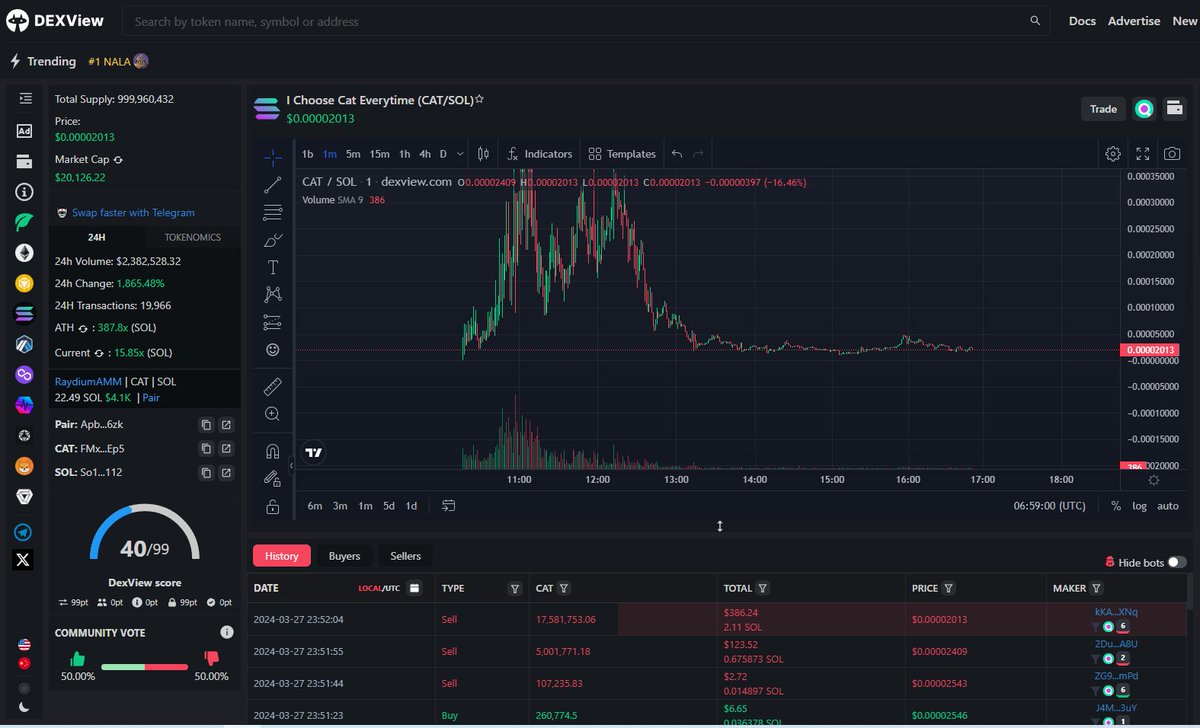This screenshot has width=1200, height=728.
Task: Open the X (Twitter) sidebar link
Action: click(23, 560)
